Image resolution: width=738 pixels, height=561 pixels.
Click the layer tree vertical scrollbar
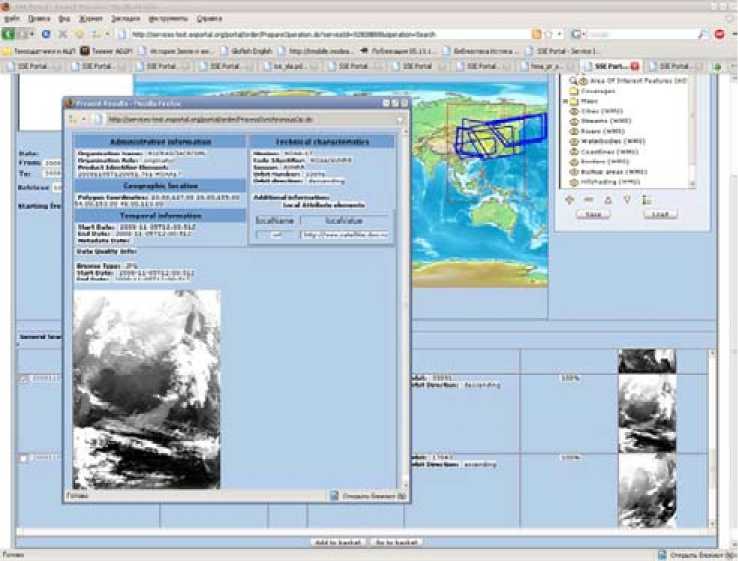692,131
